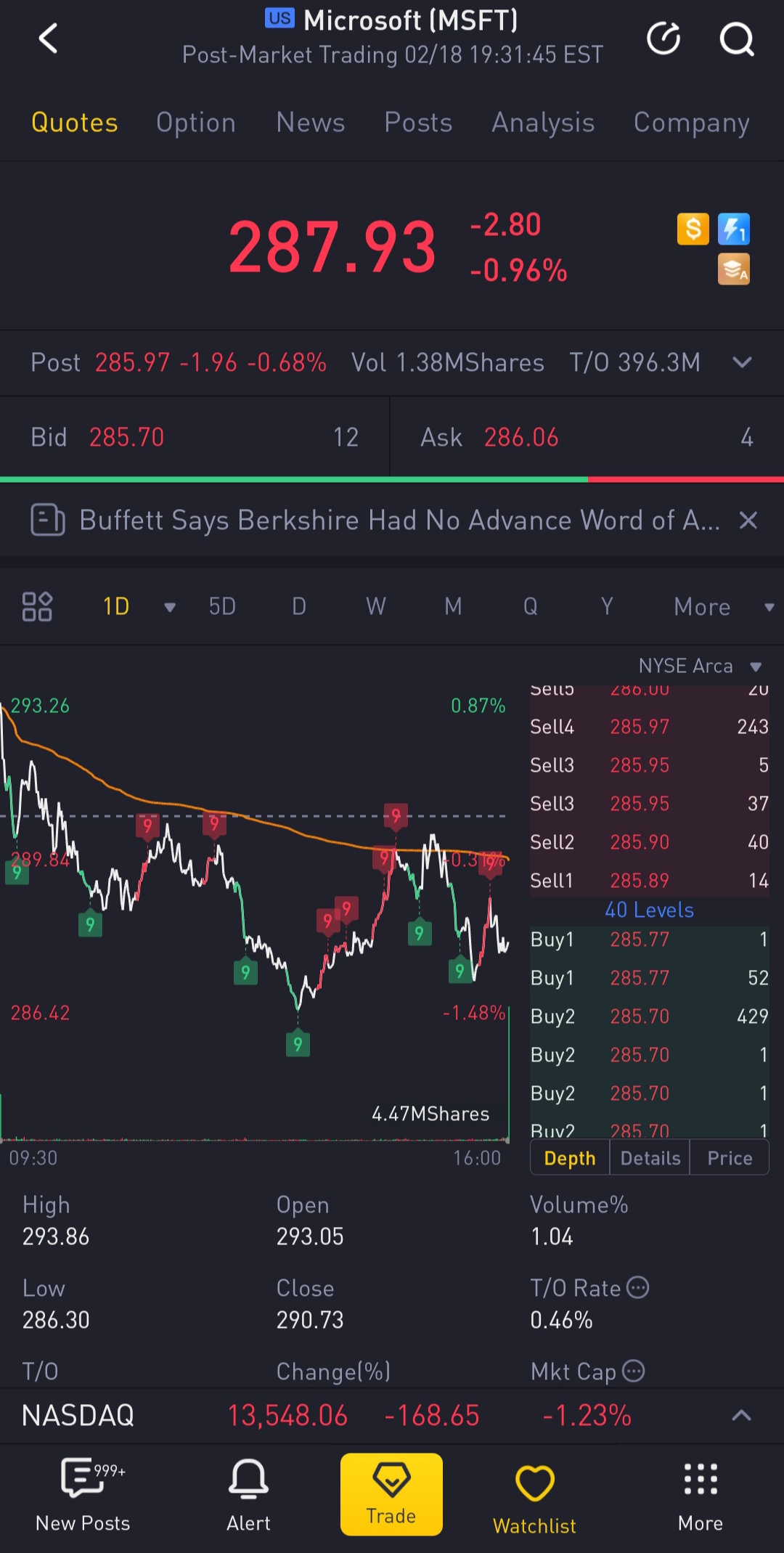Switch to the Option tab
Screen dimensions: 784x1553
(196, 123)
